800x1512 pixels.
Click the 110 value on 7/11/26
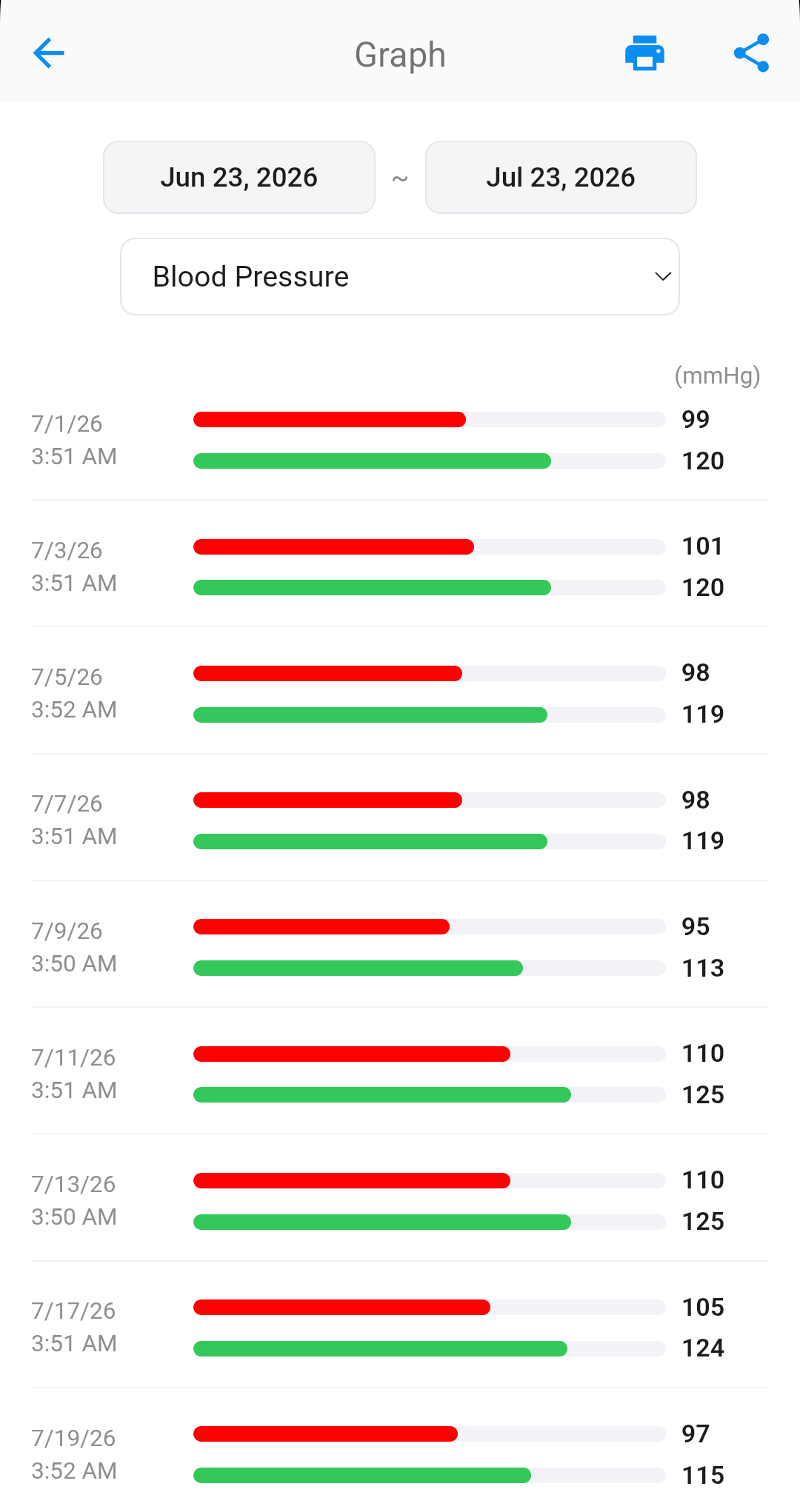tap(703, 1054)
